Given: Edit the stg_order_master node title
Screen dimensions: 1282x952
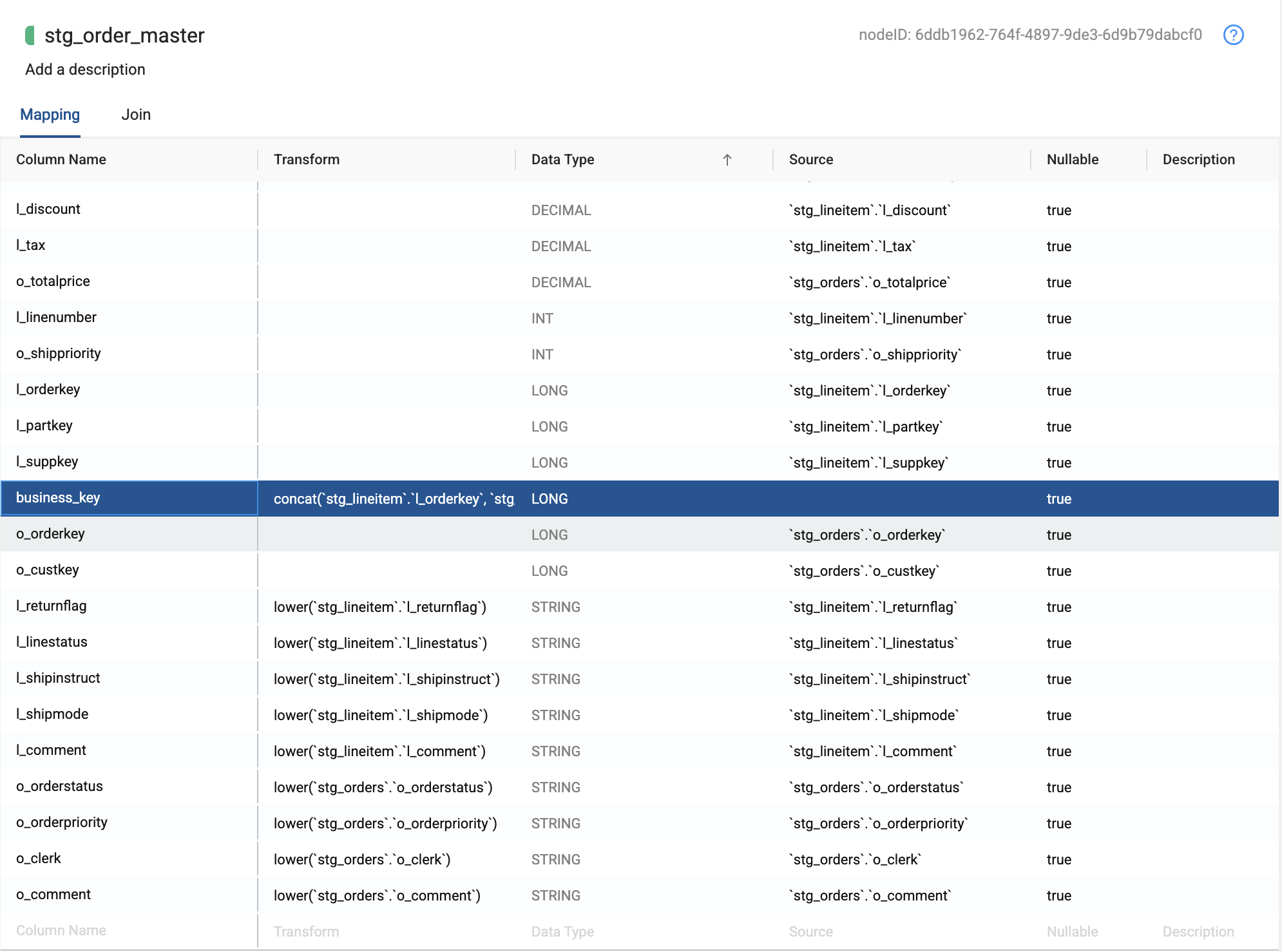Looking at the screenshot, I should pyautogui.click(x=124, y=35).
